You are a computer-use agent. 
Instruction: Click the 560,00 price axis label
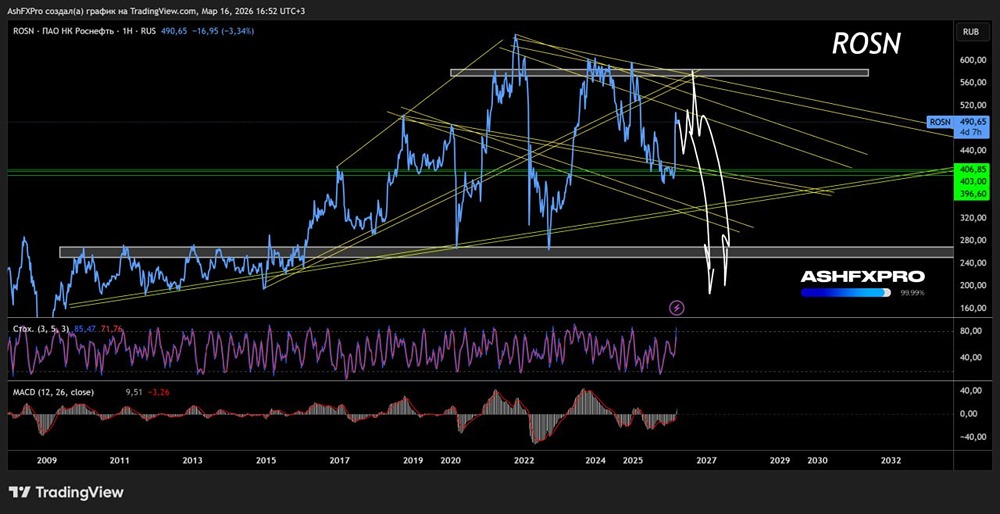click(974, 83)
